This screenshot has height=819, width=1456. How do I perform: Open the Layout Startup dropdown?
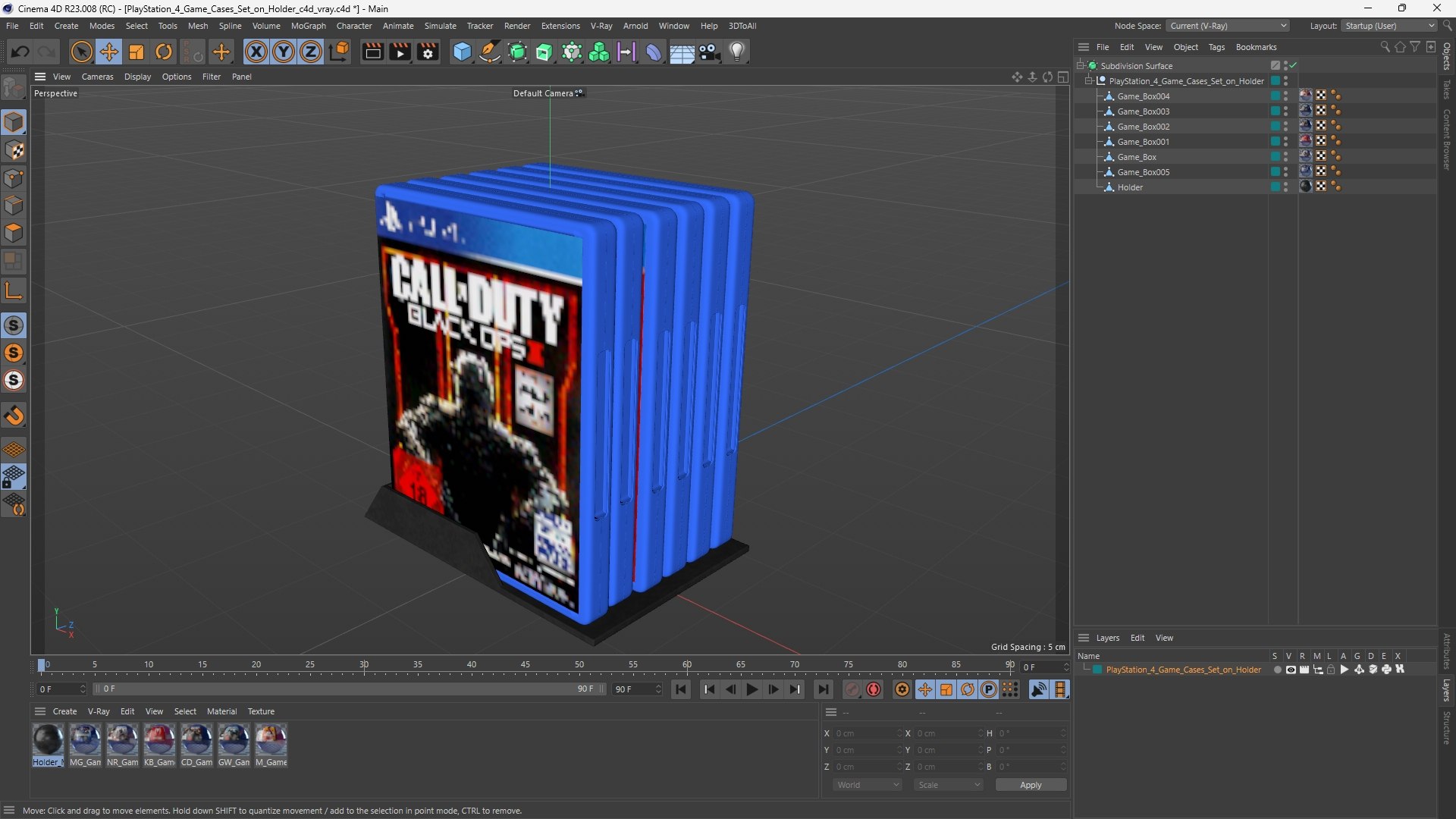[1389, 26]
